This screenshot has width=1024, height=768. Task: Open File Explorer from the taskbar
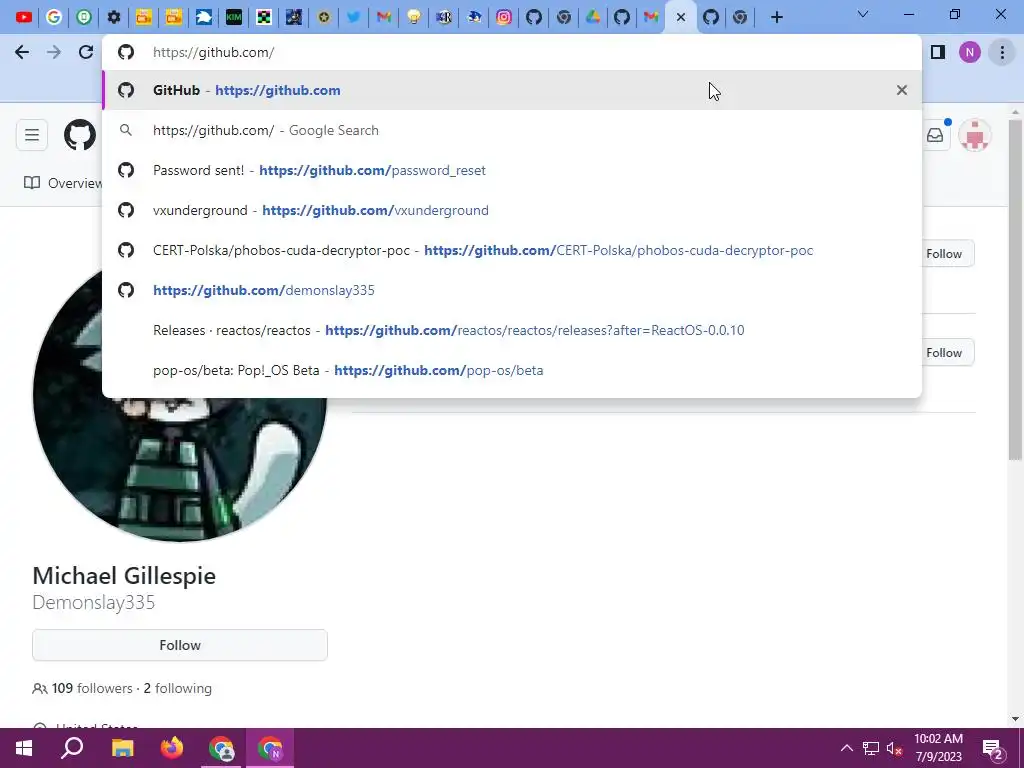(x=122, y=748)
